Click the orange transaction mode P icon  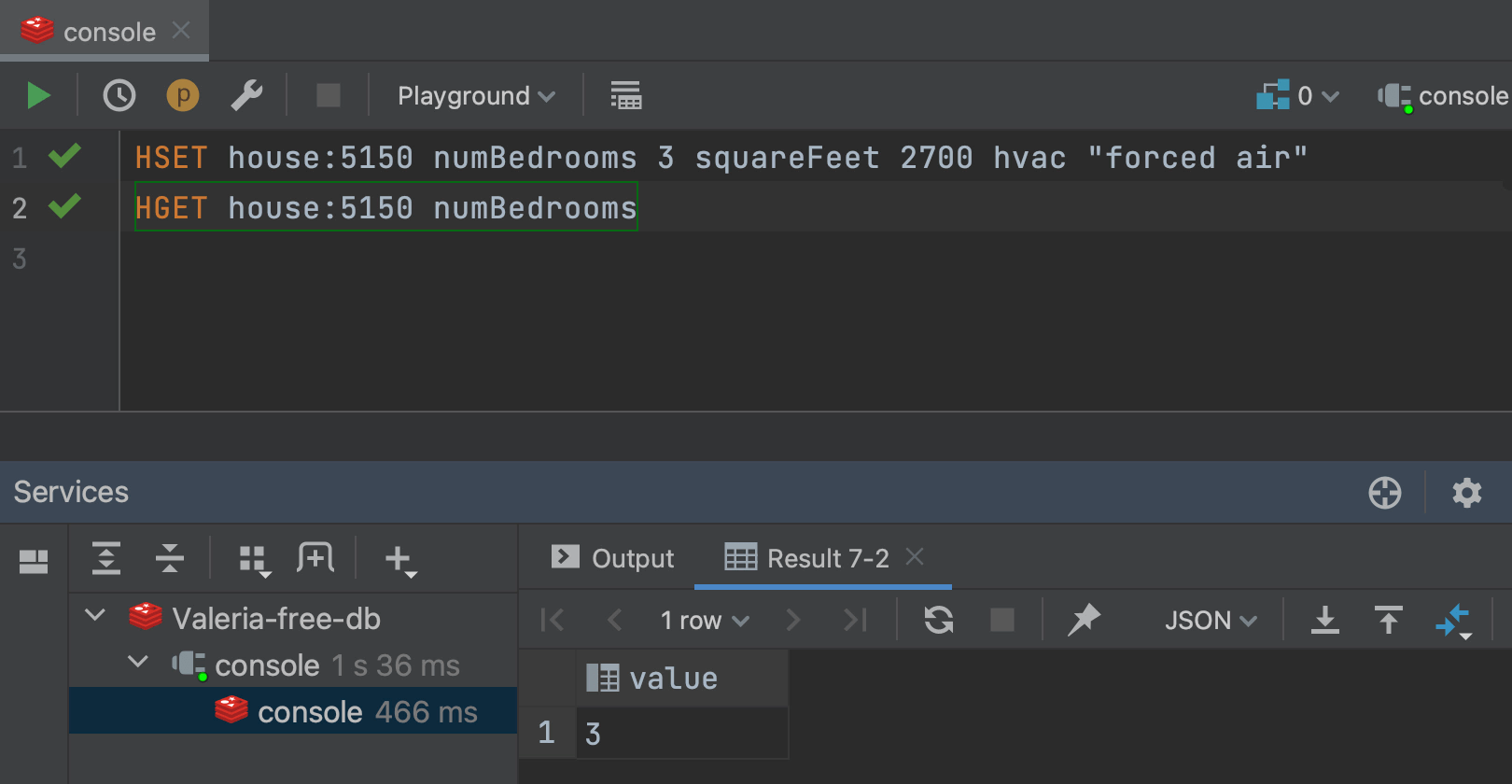tap(183, 95)
